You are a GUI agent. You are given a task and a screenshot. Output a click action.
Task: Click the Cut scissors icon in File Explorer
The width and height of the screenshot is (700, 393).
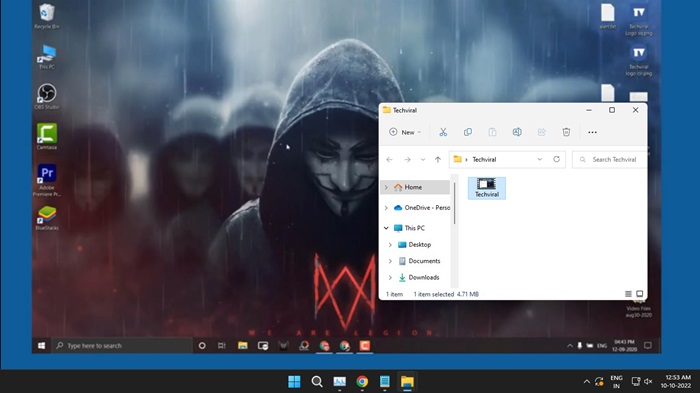[x=443, y=132]
